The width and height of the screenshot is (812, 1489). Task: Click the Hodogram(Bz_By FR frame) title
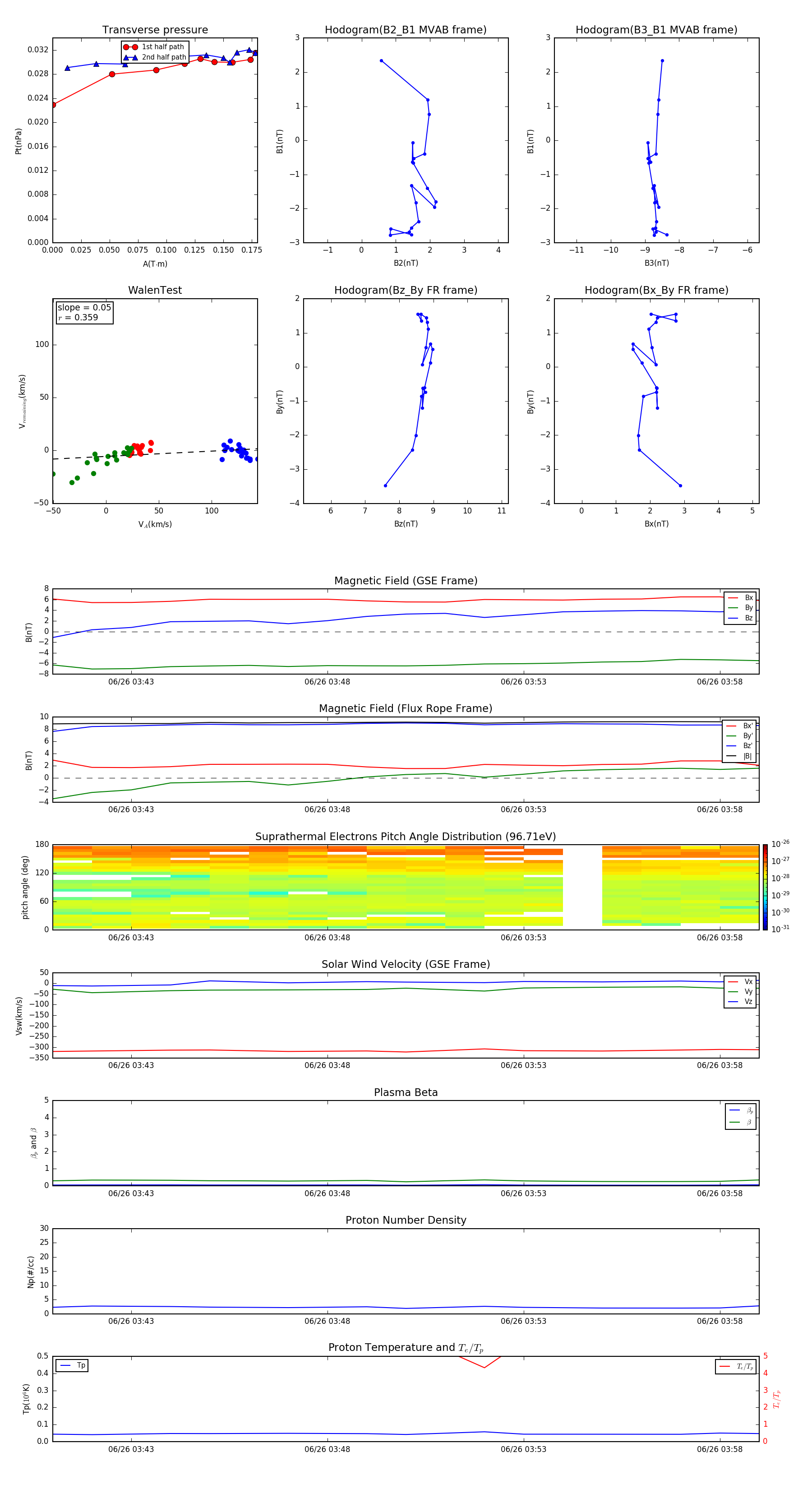(x=406, y=290)
